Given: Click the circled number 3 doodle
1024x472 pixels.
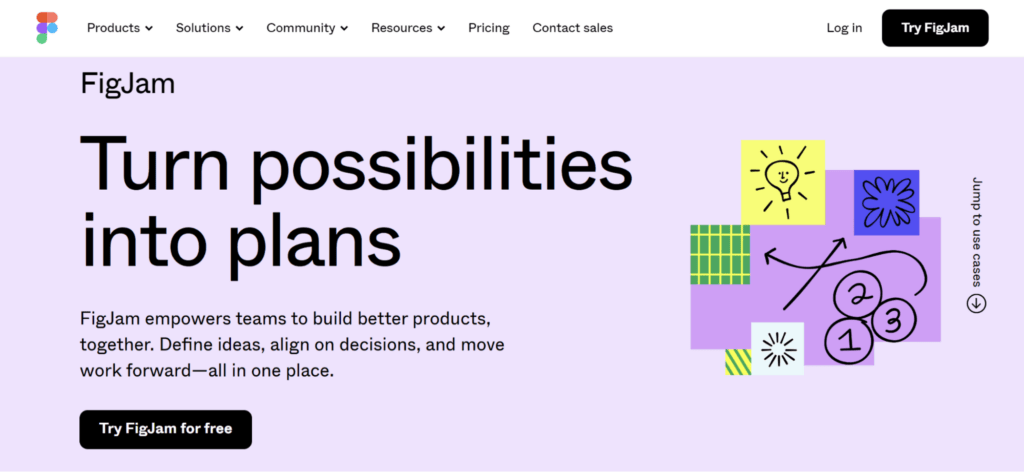Looking at the screenshot, I should point(893,320).
